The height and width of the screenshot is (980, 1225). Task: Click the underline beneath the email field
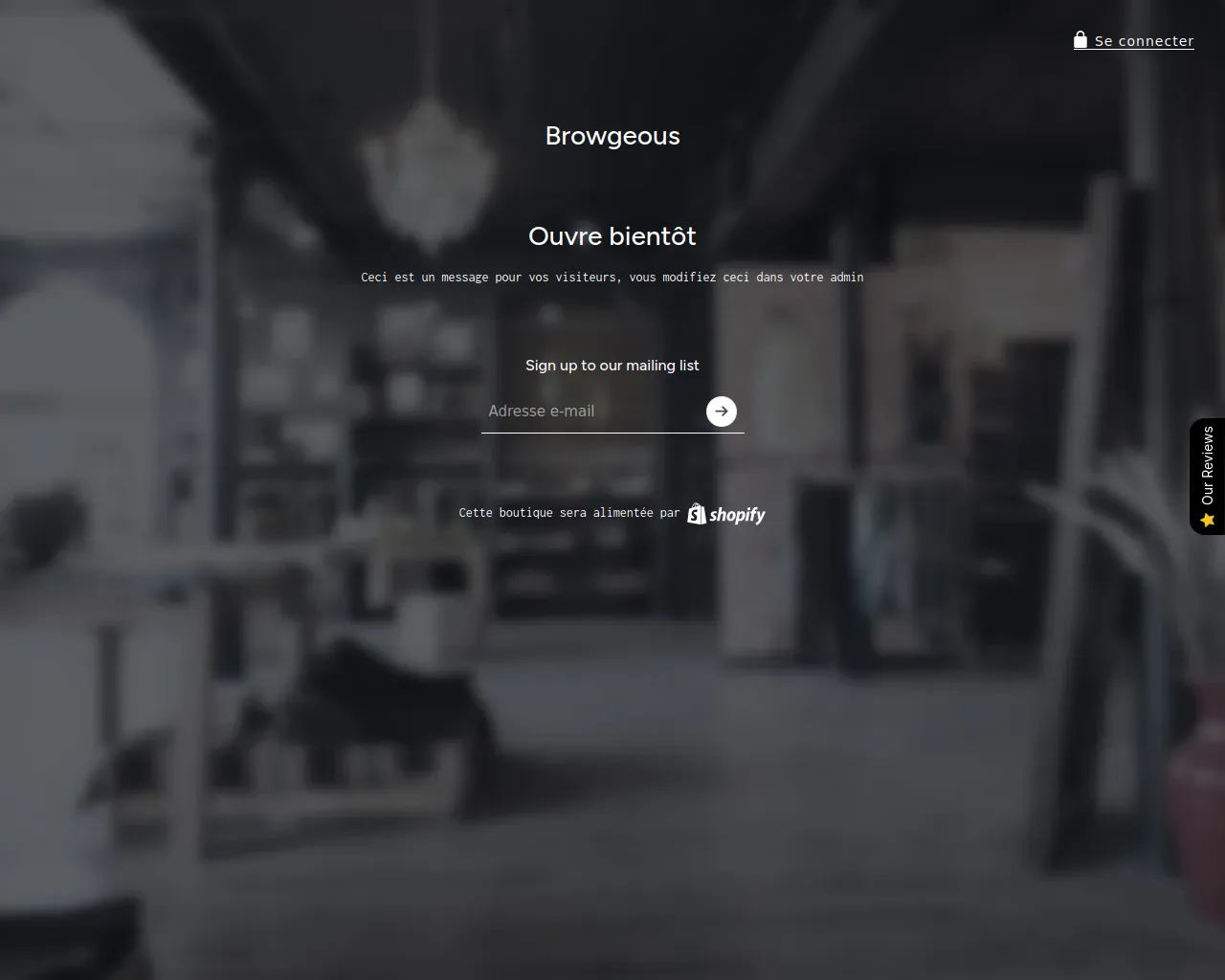pos(612,433)
